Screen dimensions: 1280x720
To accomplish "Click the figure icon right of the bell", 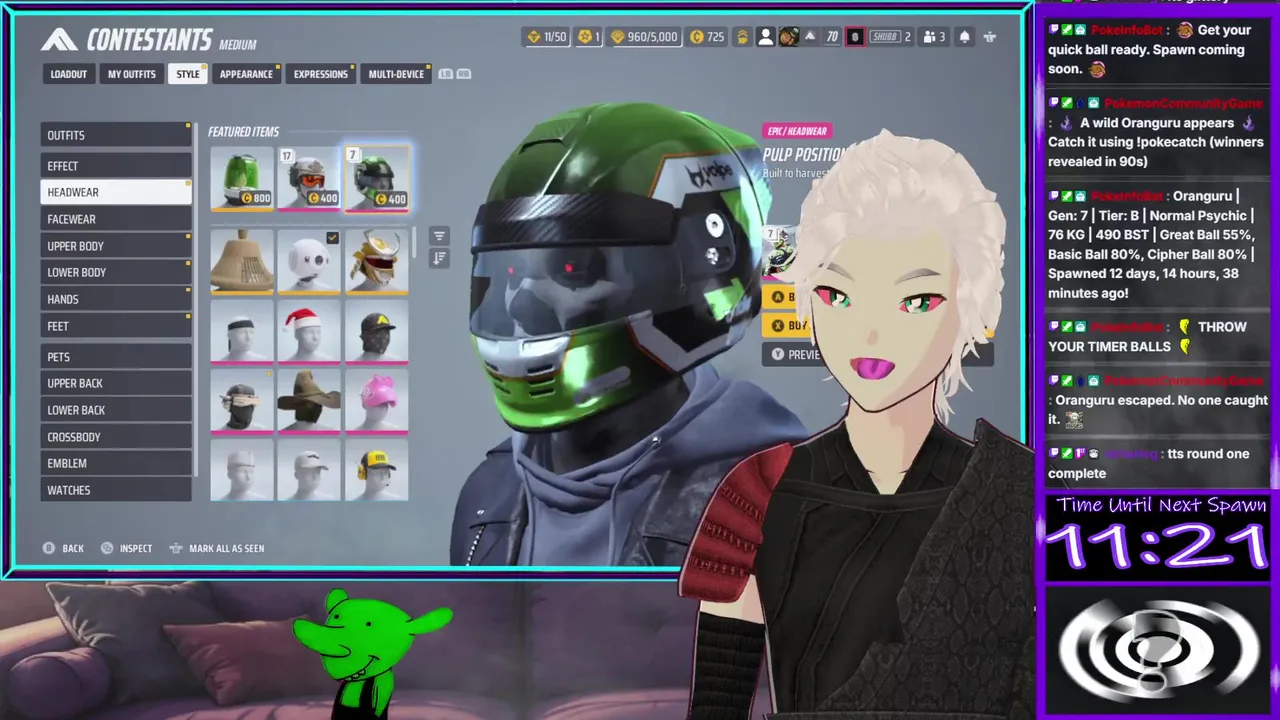I will [990, 37].
